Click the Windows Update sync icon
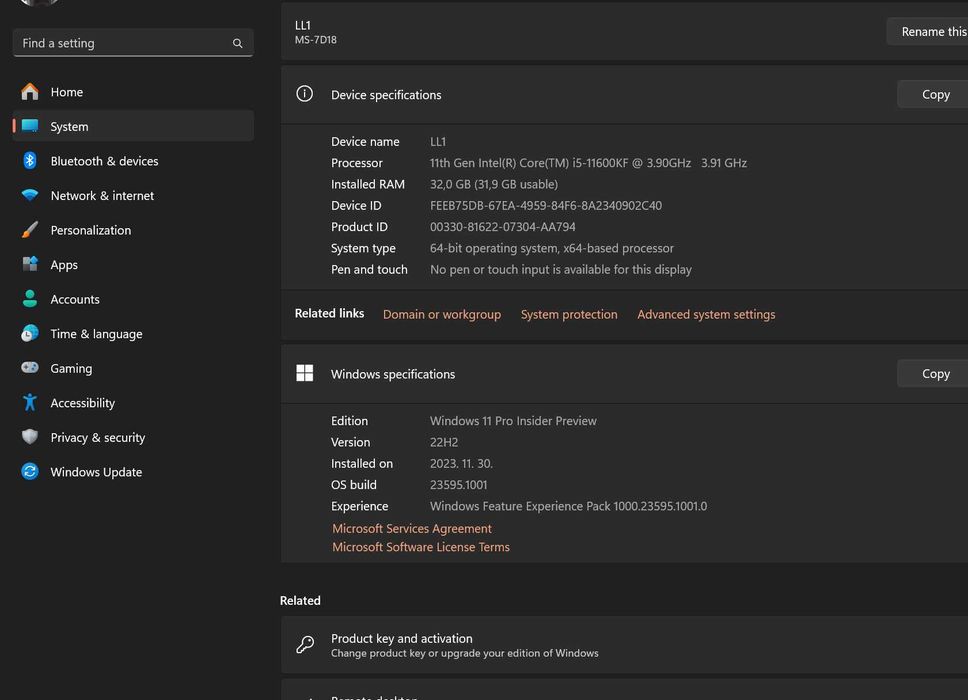The image size is (968, 700). (30, 472)
